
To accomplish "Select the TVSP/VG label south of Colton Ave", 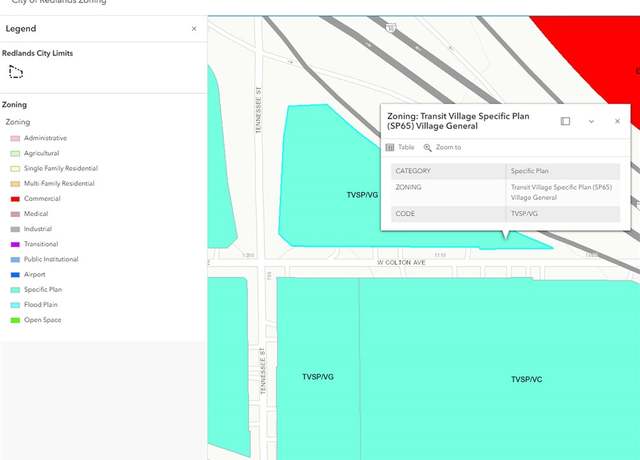I will click(x=318, y=377).
